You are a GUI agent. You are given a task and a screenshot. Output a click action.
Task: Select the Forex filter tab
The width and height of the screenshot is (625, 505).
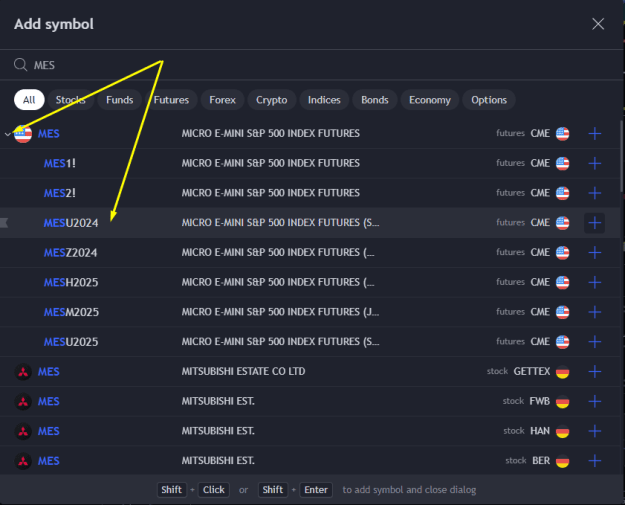[222, 100]
